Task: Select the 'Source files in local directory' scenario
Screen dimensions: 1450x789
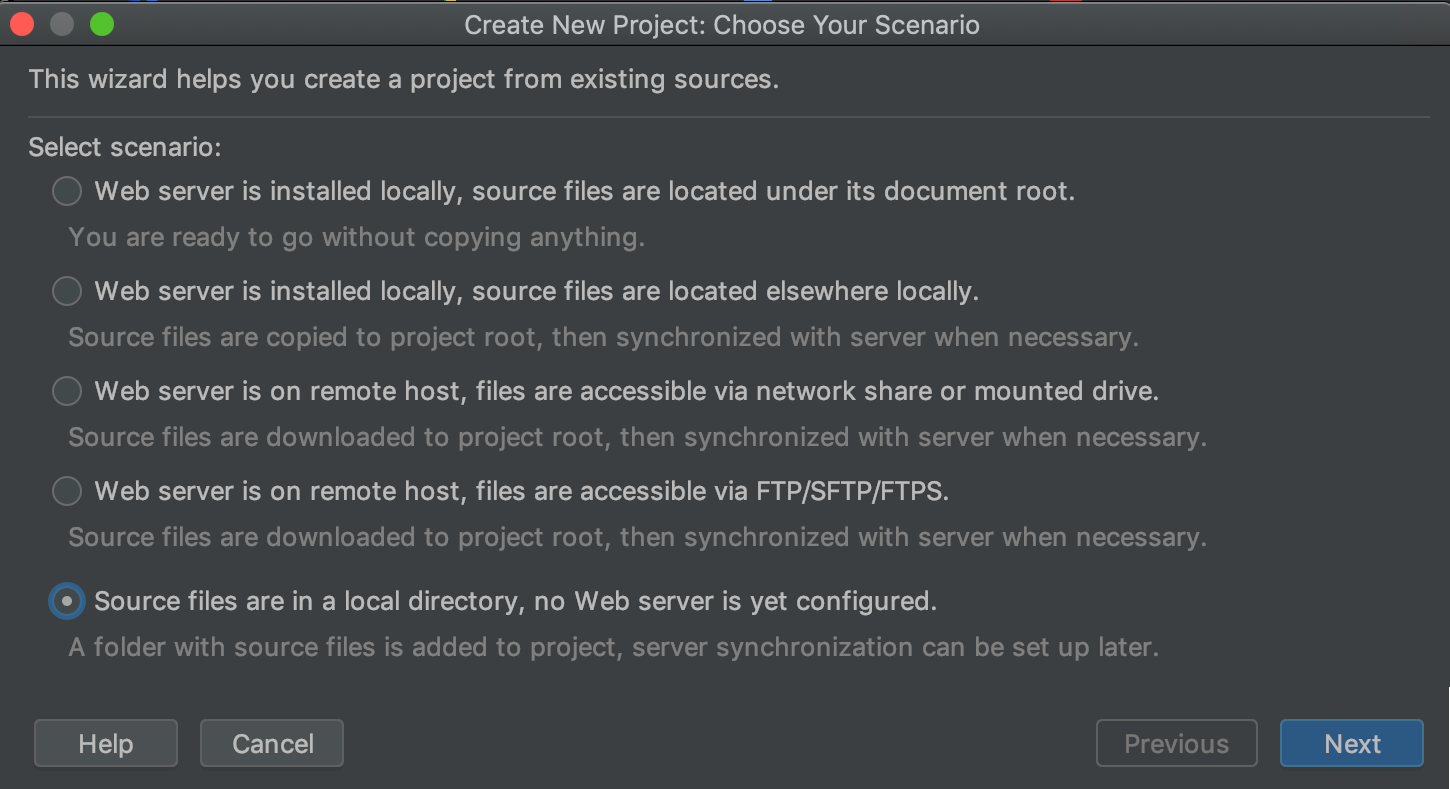Action: (66, 601)
